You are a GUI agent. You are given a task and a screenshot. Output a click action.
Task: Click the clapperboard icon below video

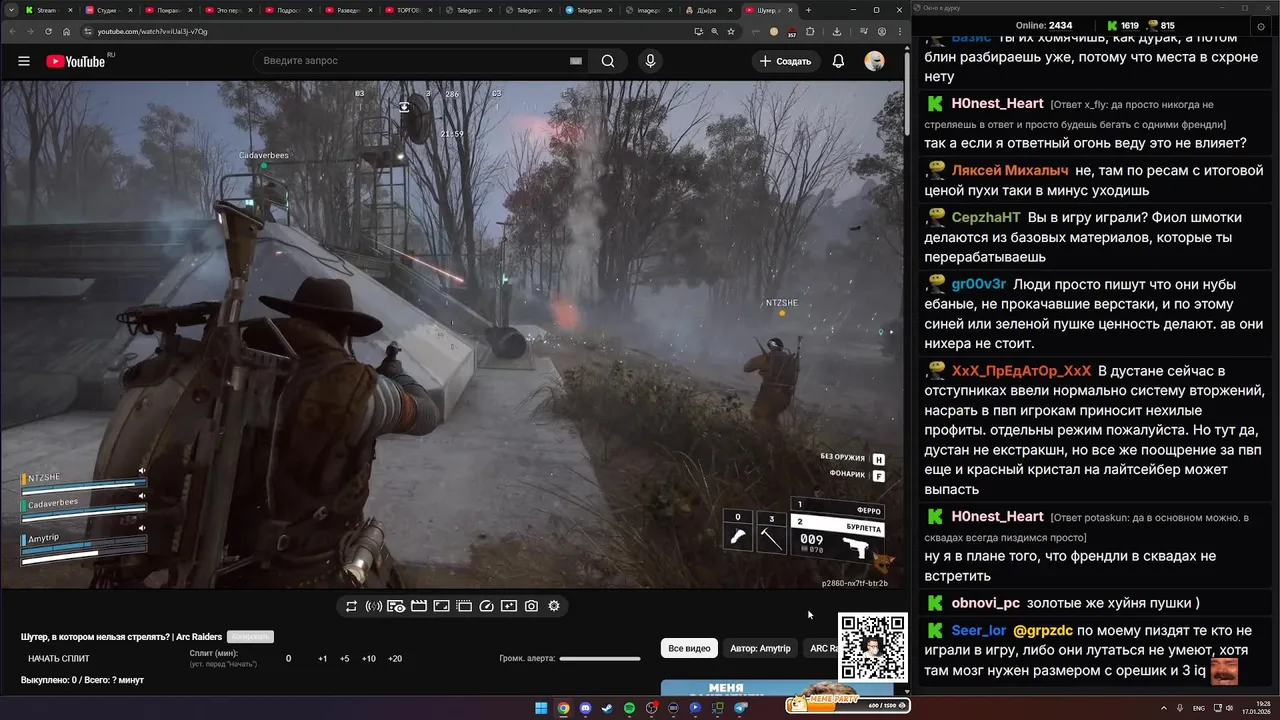(419, 606)
